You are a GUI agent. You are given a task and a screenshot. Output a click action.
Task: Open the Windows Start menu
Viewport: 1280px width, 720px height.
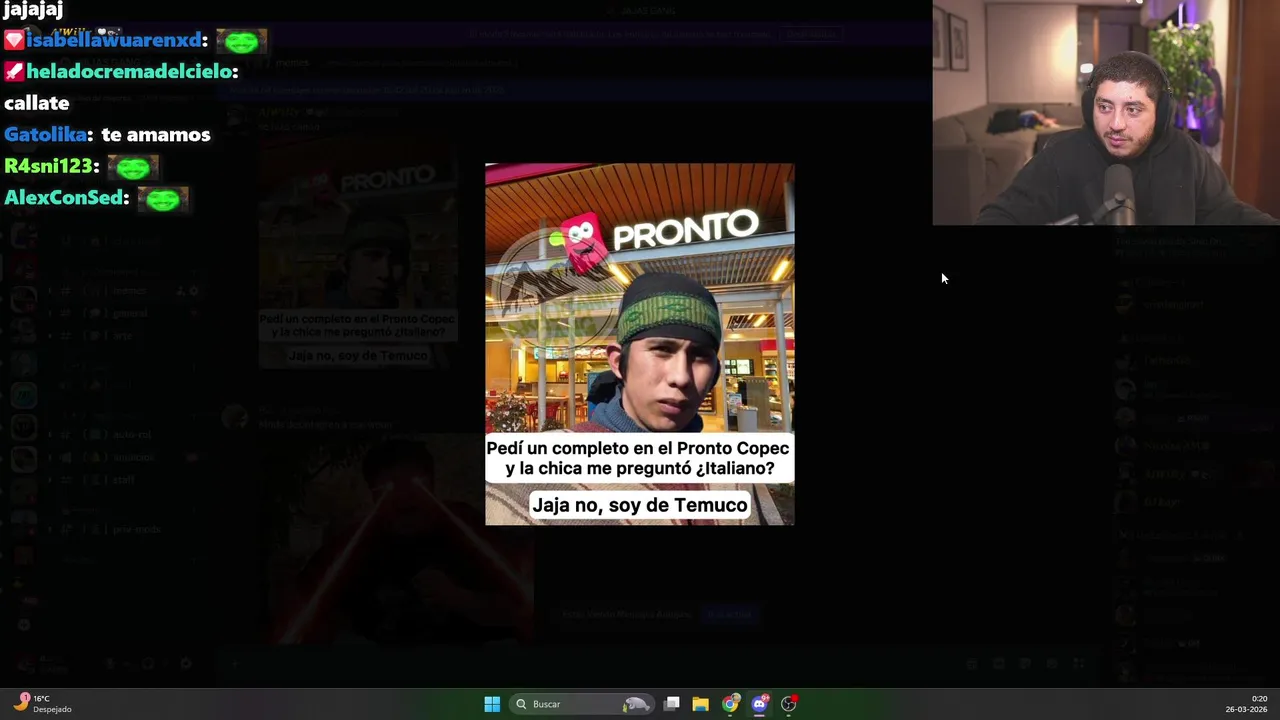(492, 704)
